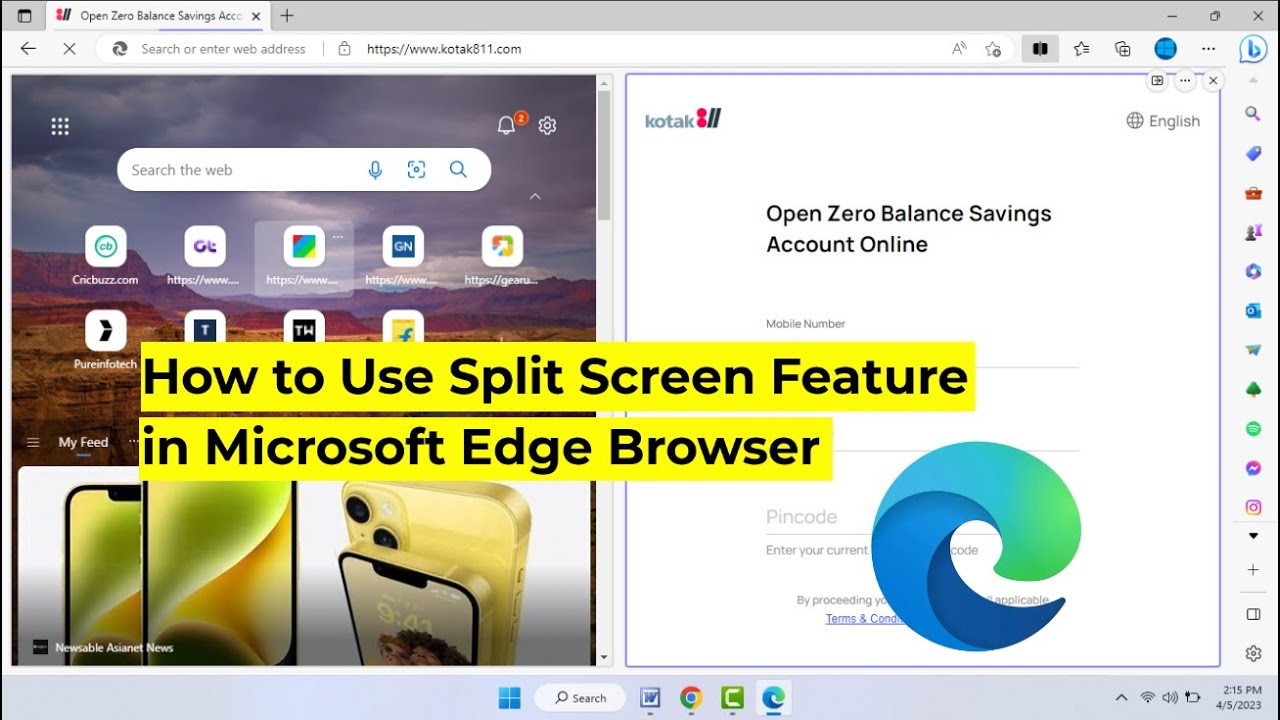
Task: Open the GN quick link tile
Action: (403, 257)
